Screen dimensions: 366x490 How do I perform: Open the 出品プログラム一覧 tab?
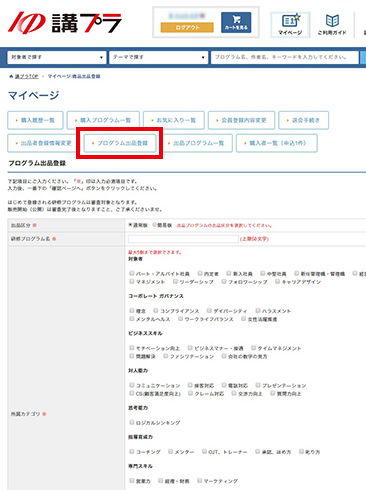click(x=196, y=143)
